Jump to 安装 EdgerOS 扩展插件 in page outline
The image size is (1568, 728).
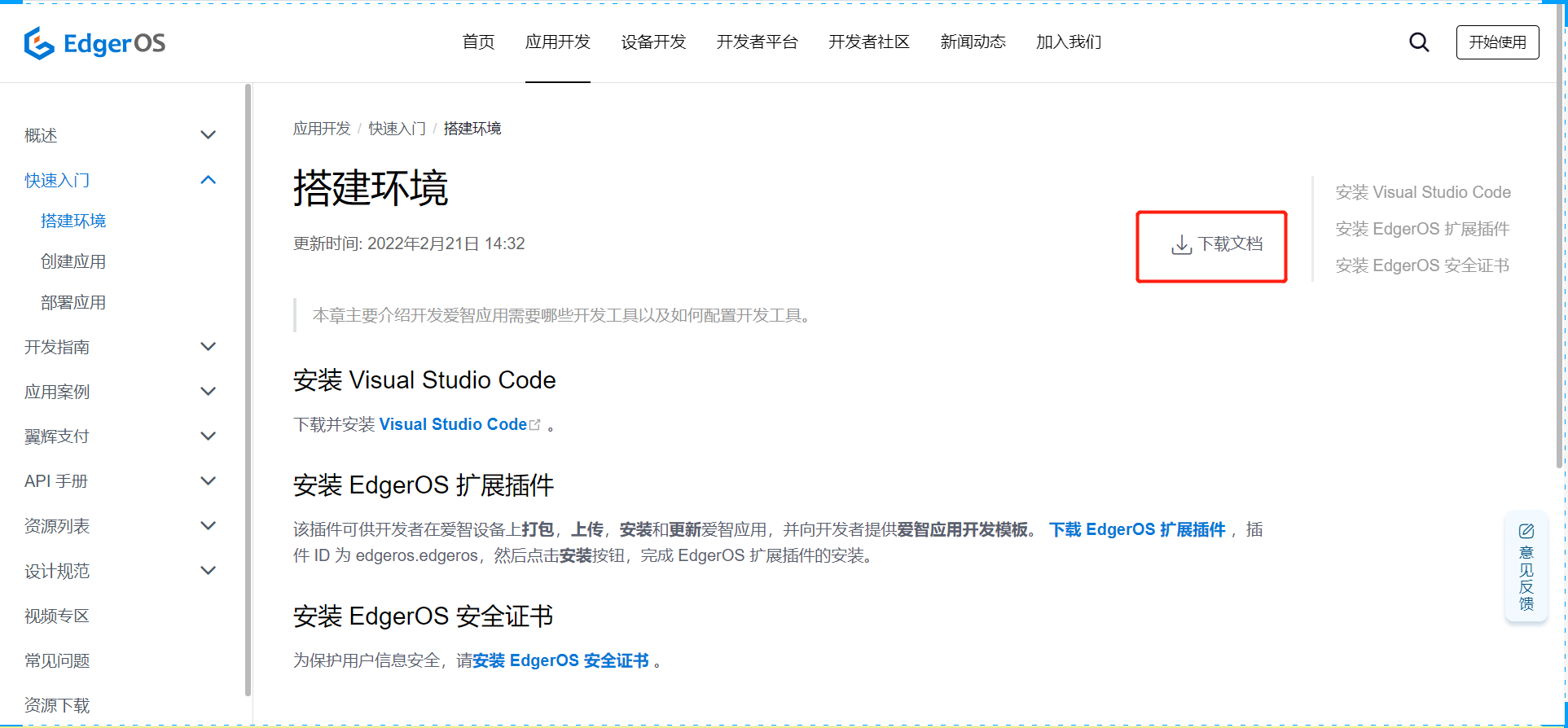pyautogui.click(x=1422, y=229)
